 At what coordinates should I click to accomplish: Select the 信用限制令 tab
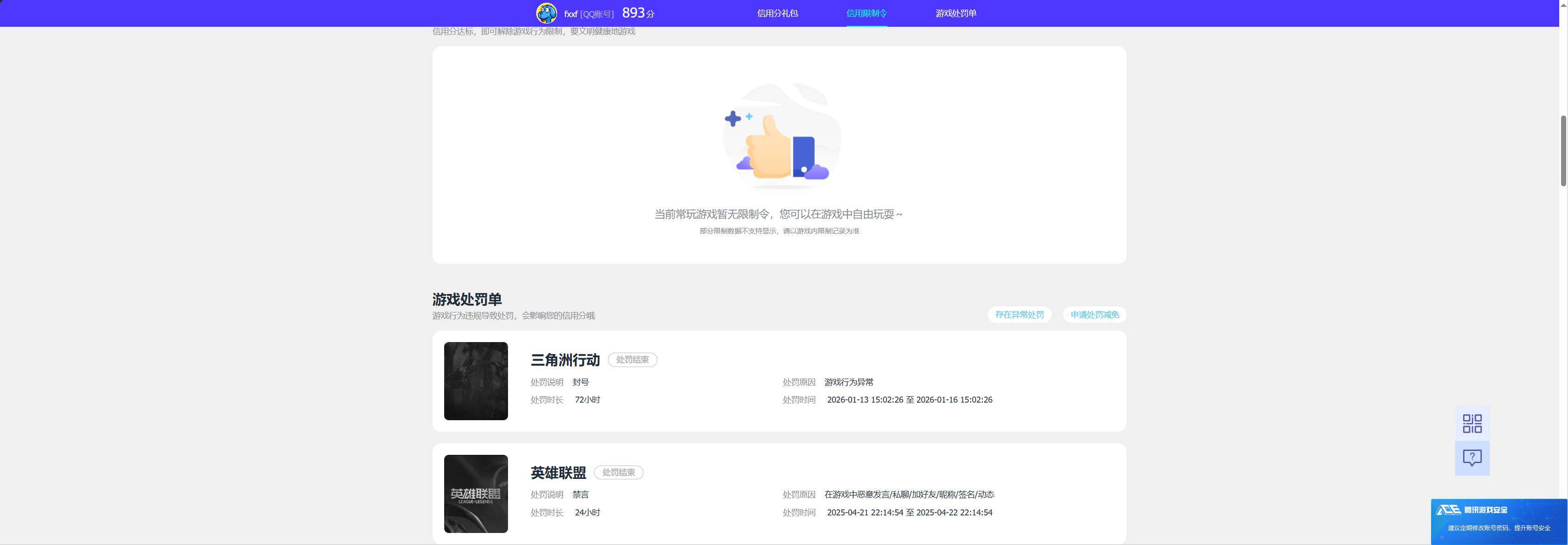866,13
